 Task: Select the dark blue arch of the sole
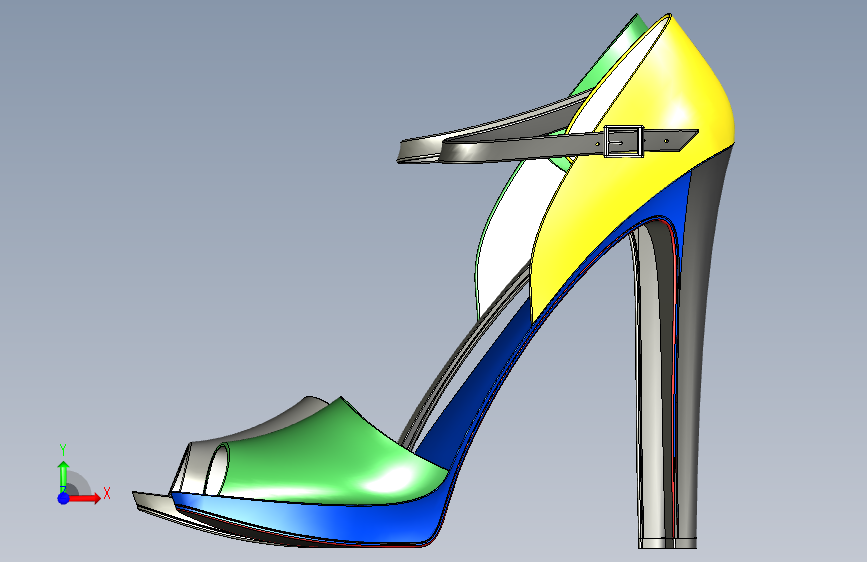(476, 387)
